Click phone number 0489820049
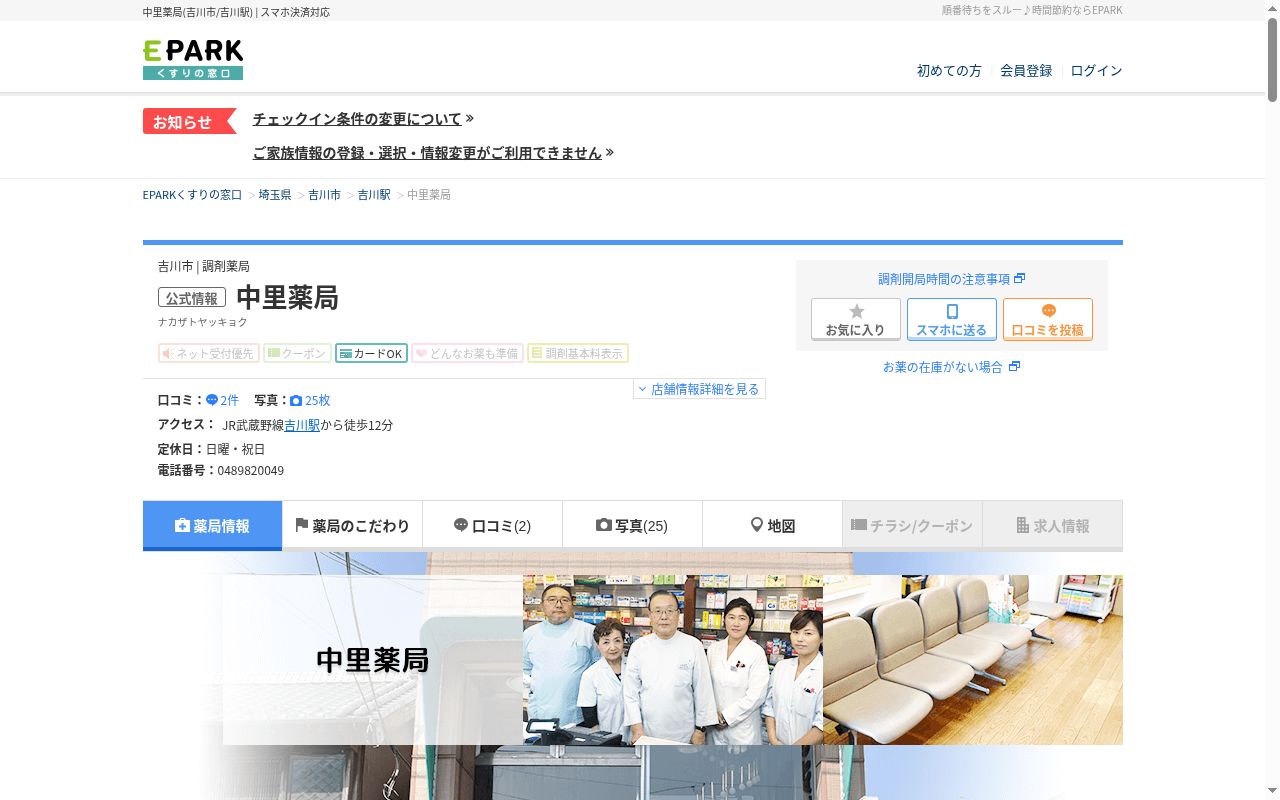This screenshot has width=1280, height=800. click(251, 471)
